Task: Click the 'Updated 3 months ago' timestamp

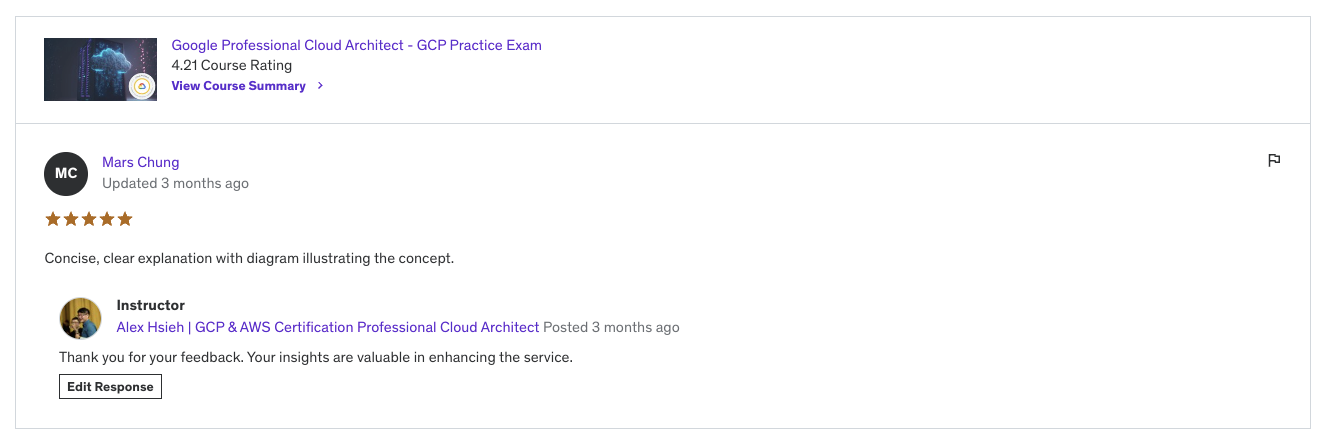Action: pyautogui.click(x=175, y=183)
